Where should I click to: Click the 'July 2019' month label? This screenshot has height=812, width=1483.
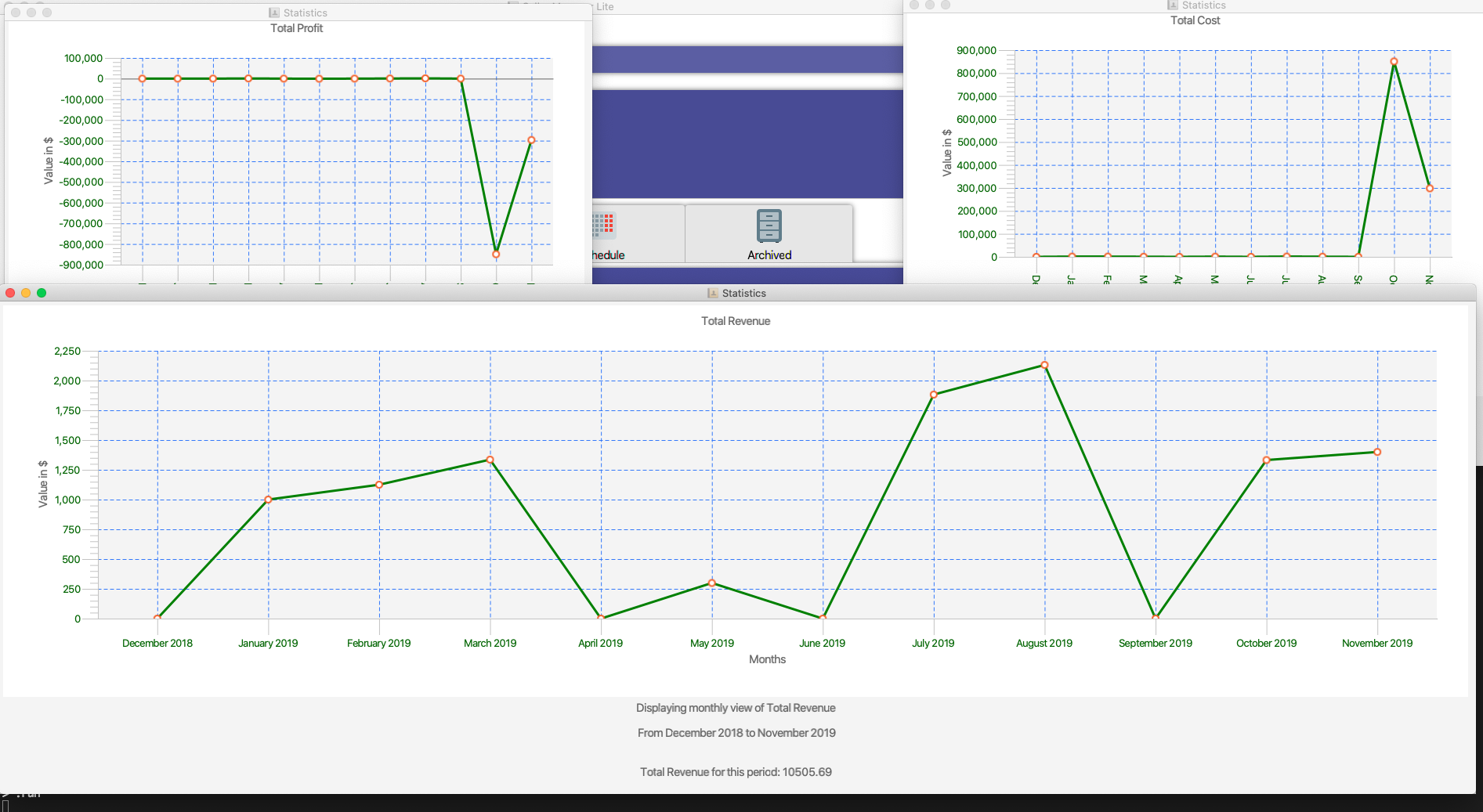point(934,643)
